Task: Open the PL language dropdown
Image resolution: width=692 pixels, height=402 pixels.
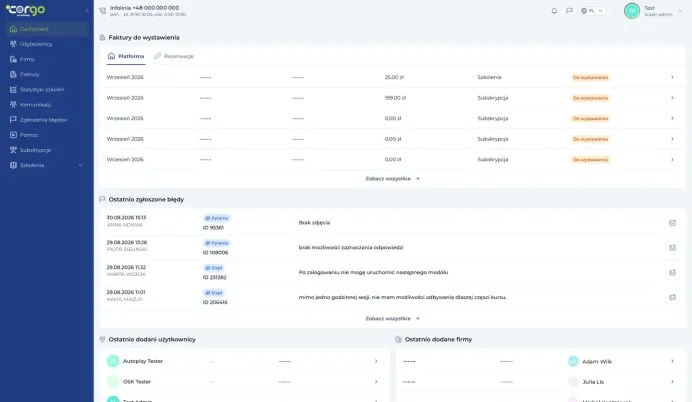Action: pos(592,11)
